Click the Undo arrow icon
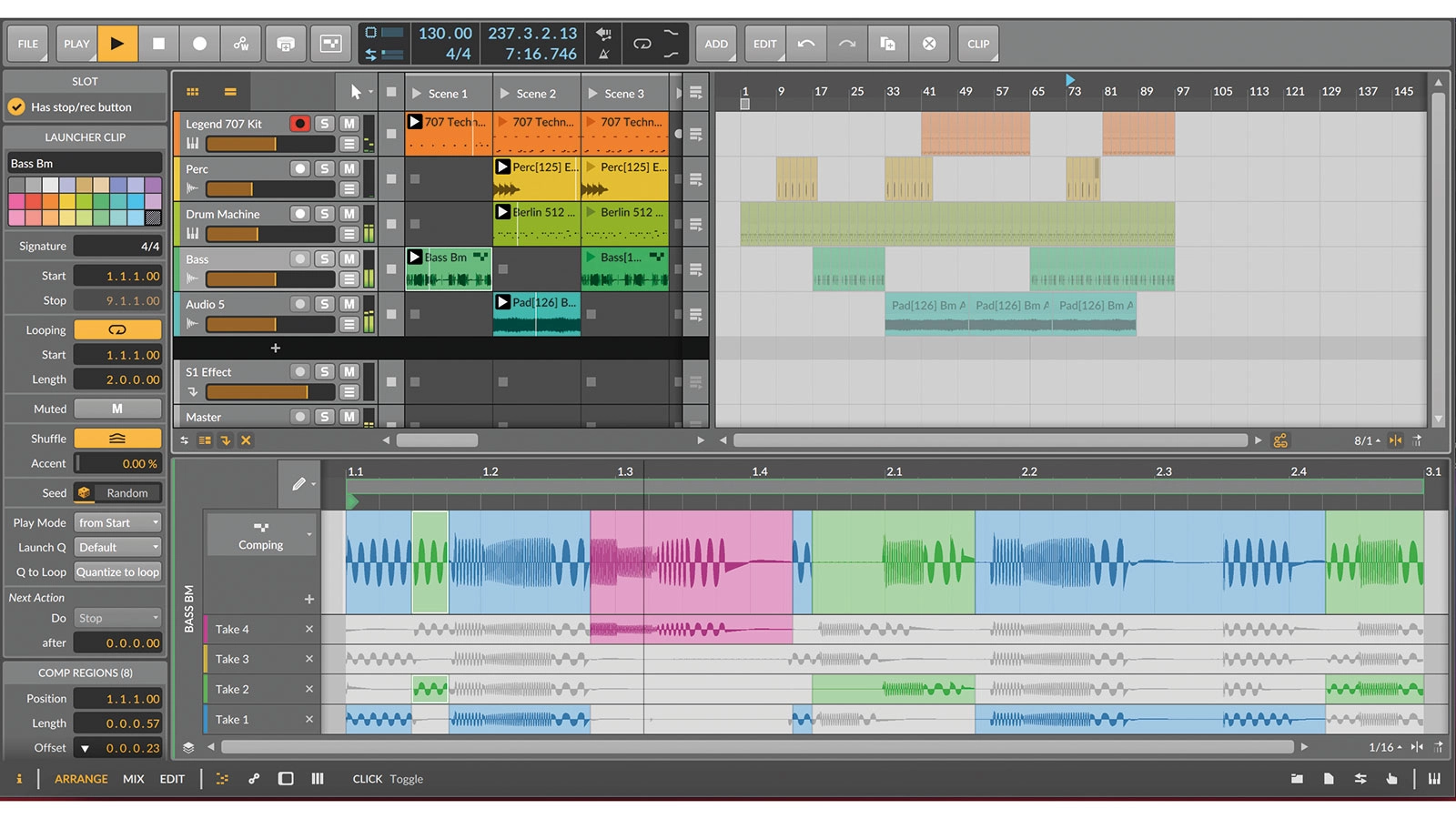Screen dimensions: 1456x819 [806, 44]
